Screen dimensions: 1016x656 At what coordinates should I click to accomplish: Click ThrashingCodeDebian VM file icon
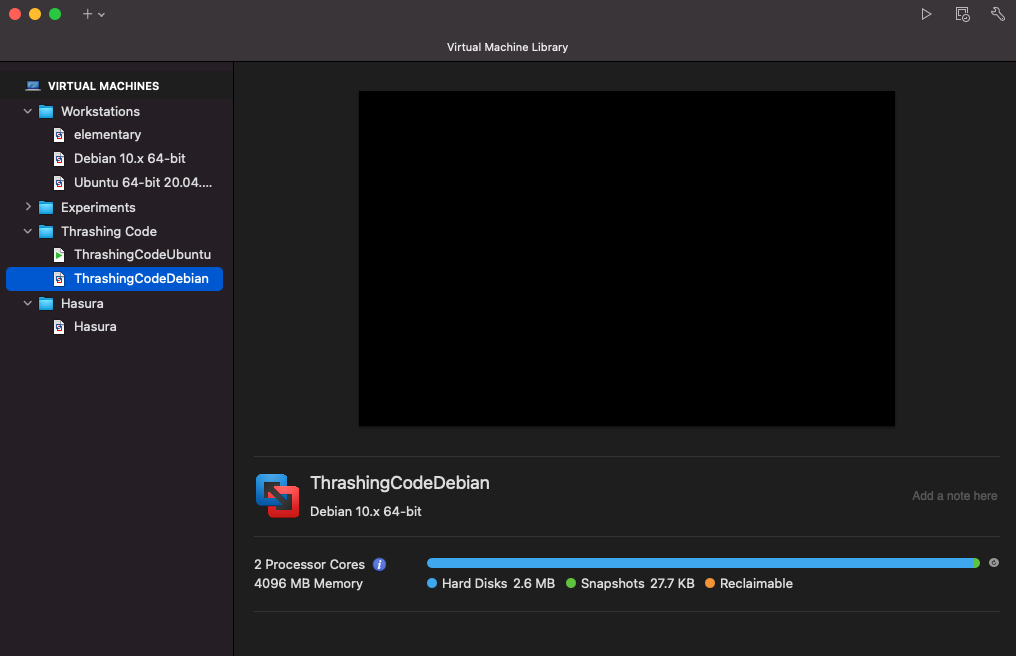pos(59,279)
